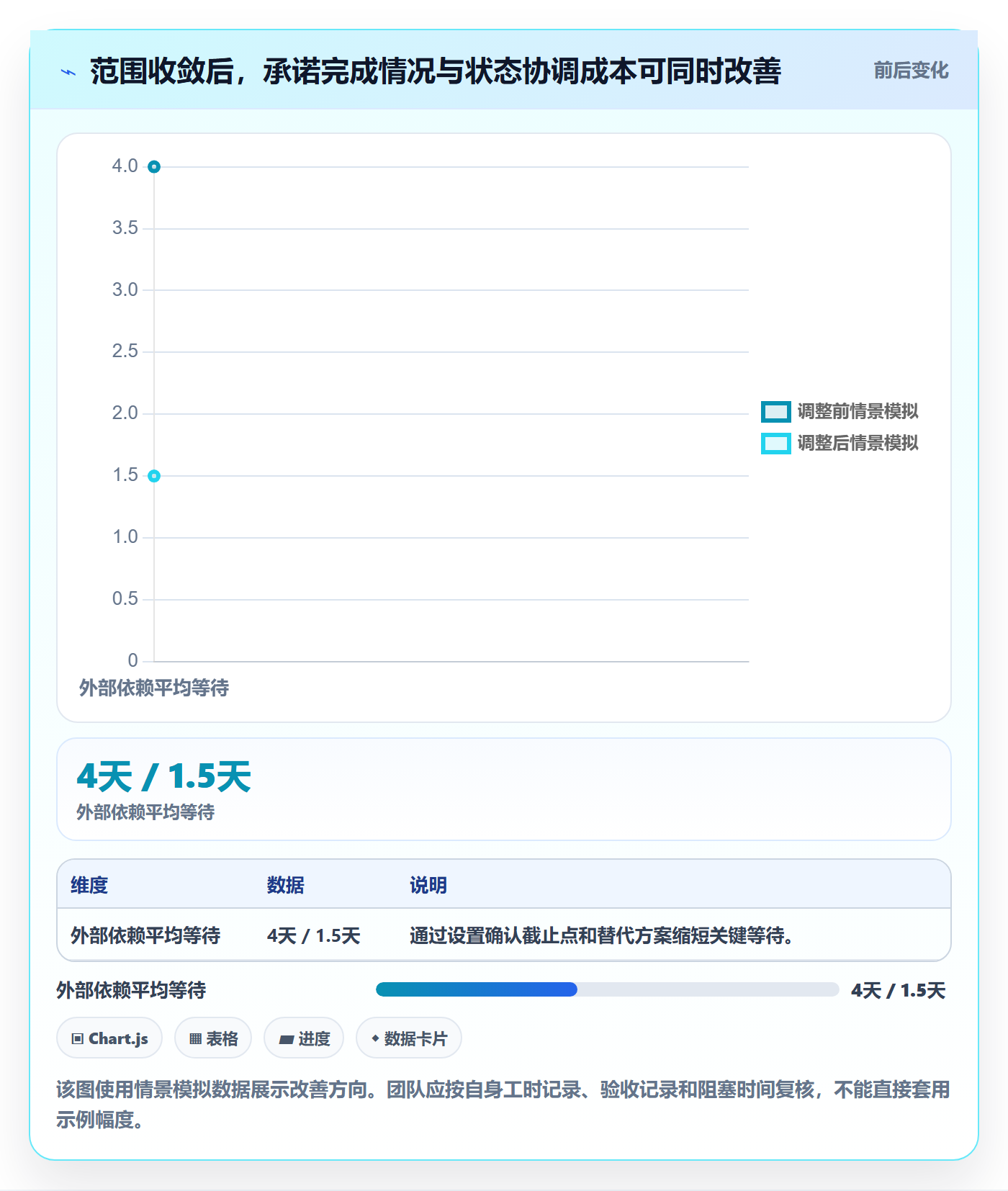Viewport: 1008px width, 1191px height.
Task: Toggle the 调整前情景模拟 legend swatch
Action: (x=776, y=411)
